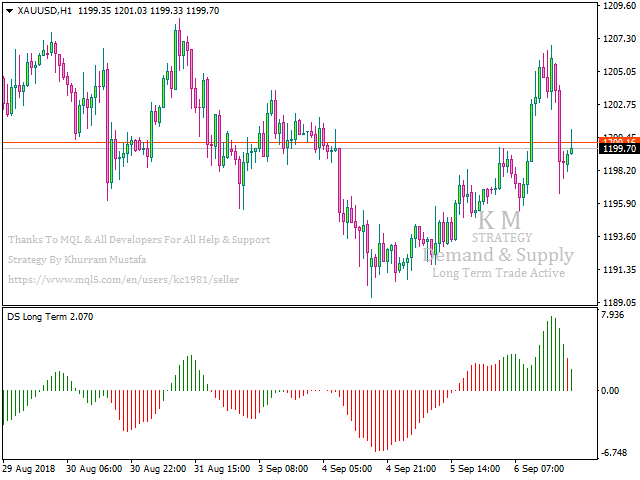Click the 1209.60 price axis label
The width and height of the screenshot is (640, 480).
(619, 6)
